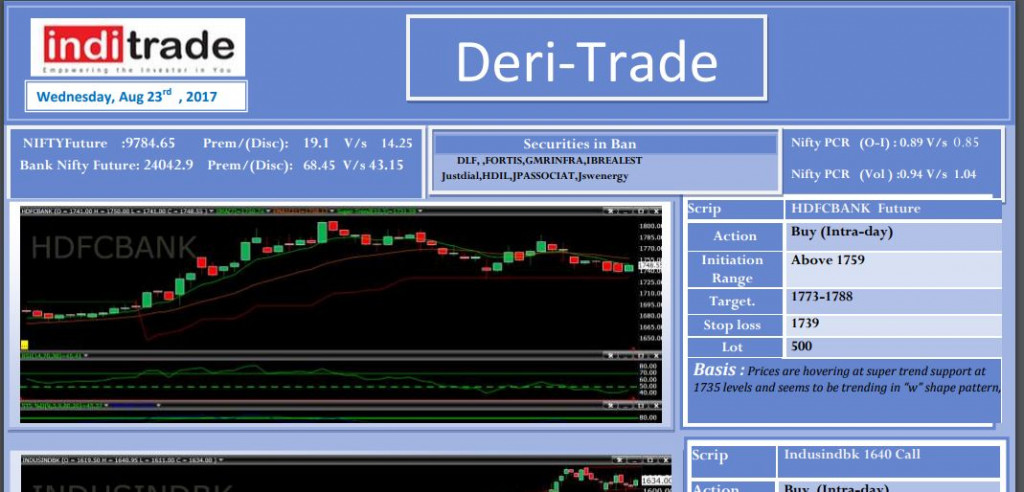
Task: Click the HDFCBANK chart OHLC header text
Action: pyautogui.click(x=115, y=211)
